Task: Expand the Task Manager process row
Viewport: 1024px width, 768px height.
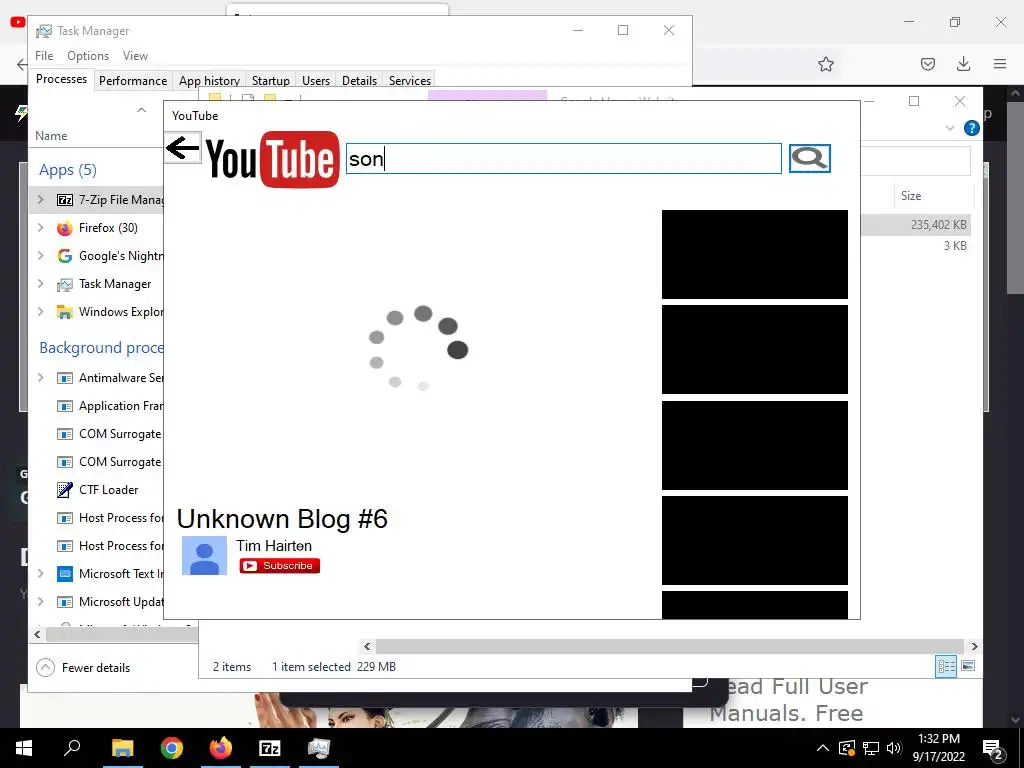Action: pyautogui.click(x=41, y=284)
